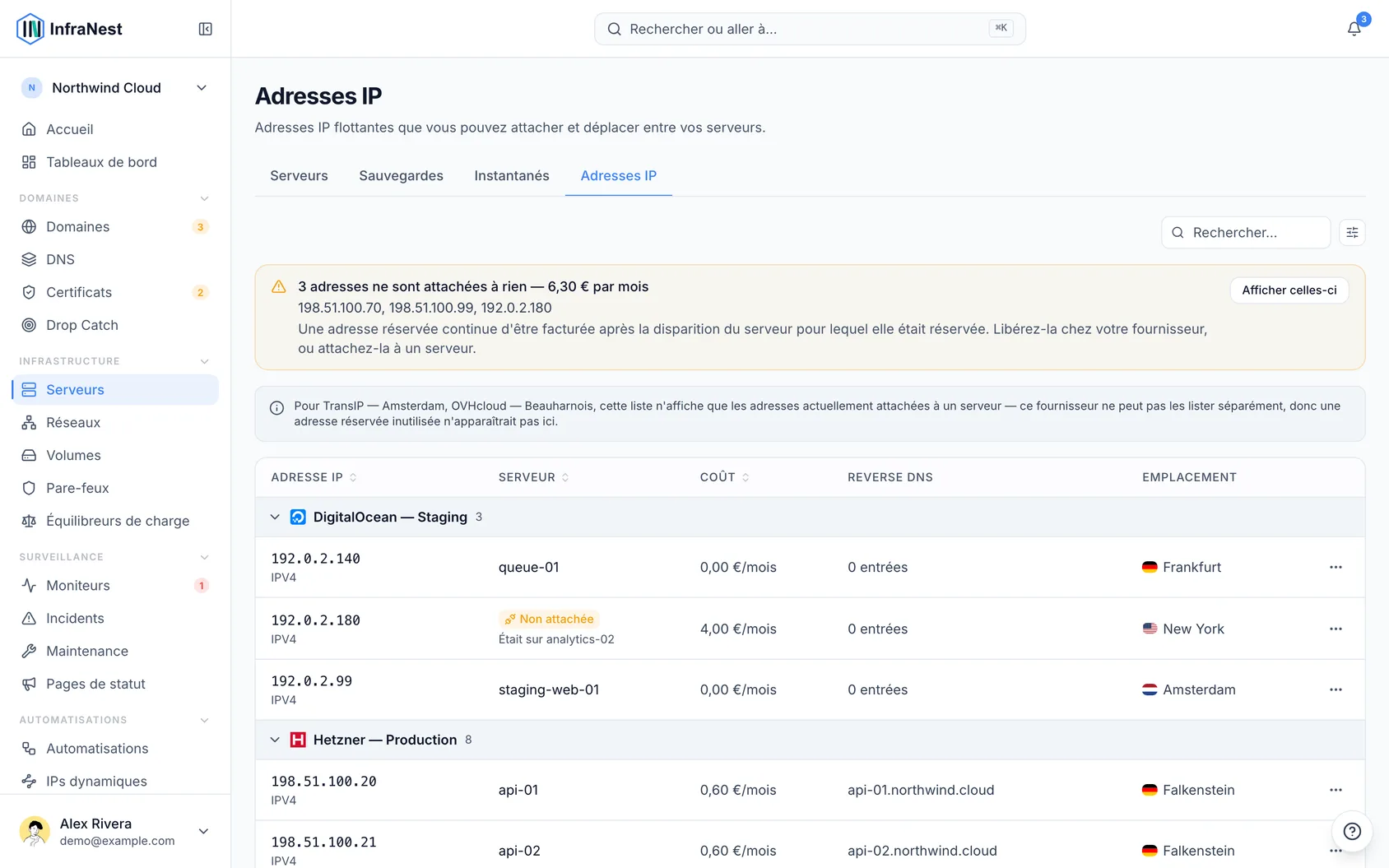Click Afficher celles-ci button
Viewport: 1389px width, 868px height.
[1289, 290]
